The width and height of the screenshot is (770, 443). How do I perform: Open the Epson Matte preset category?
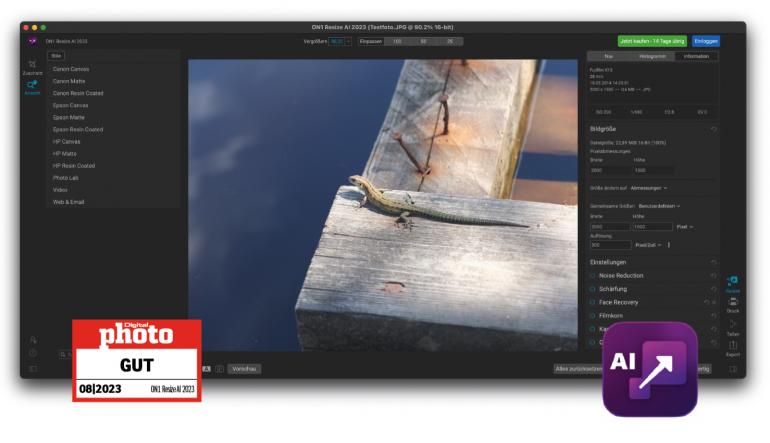pos(69,117)
